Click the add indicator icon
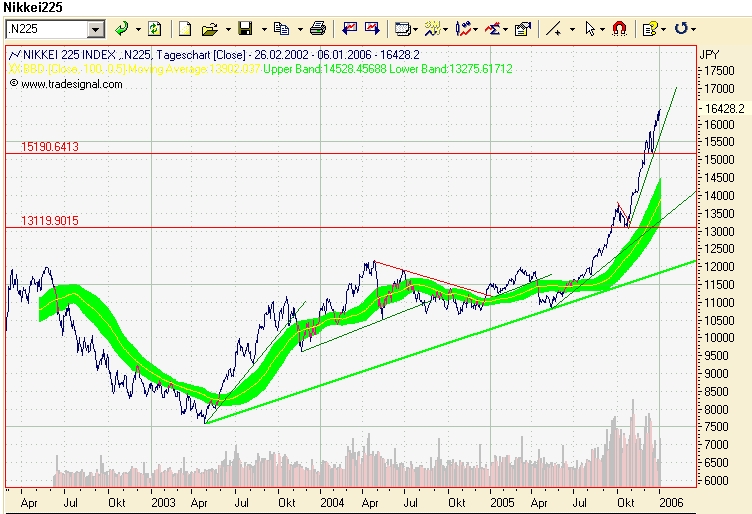 click(432, 29)
